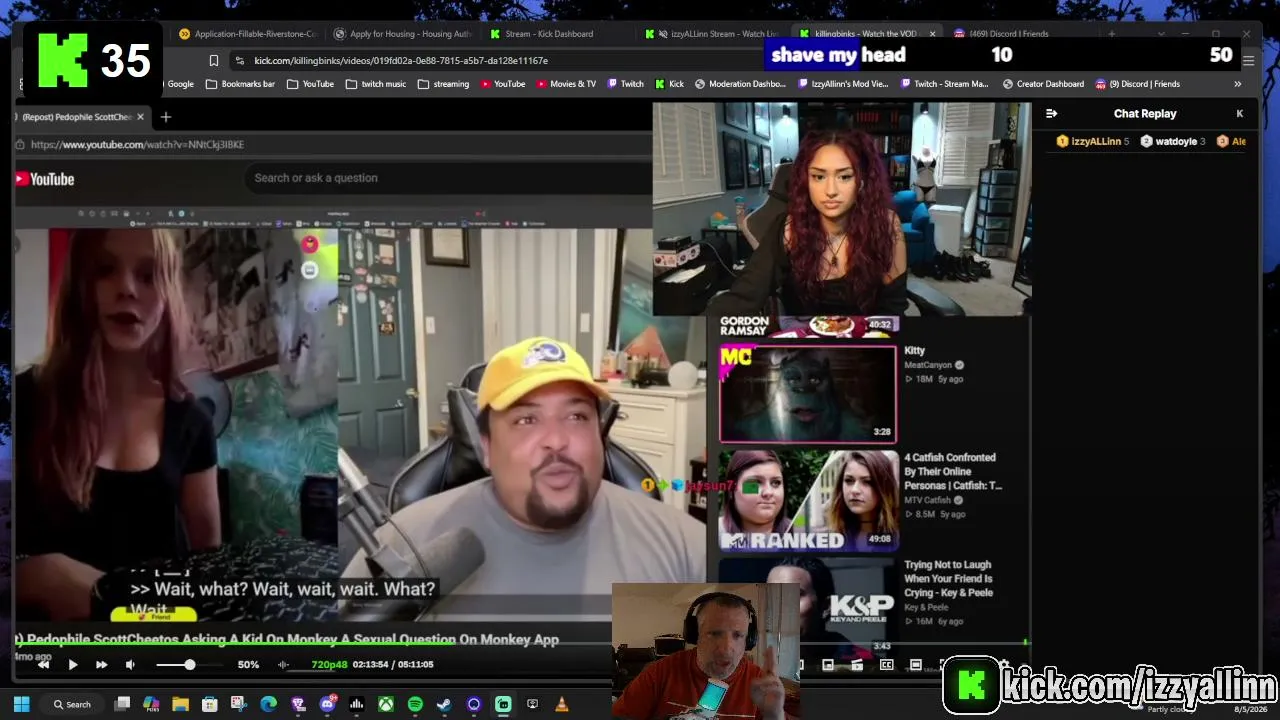The image size is (1280, 720).
Task: Open the Google bookmark
Action: [180, 84]
